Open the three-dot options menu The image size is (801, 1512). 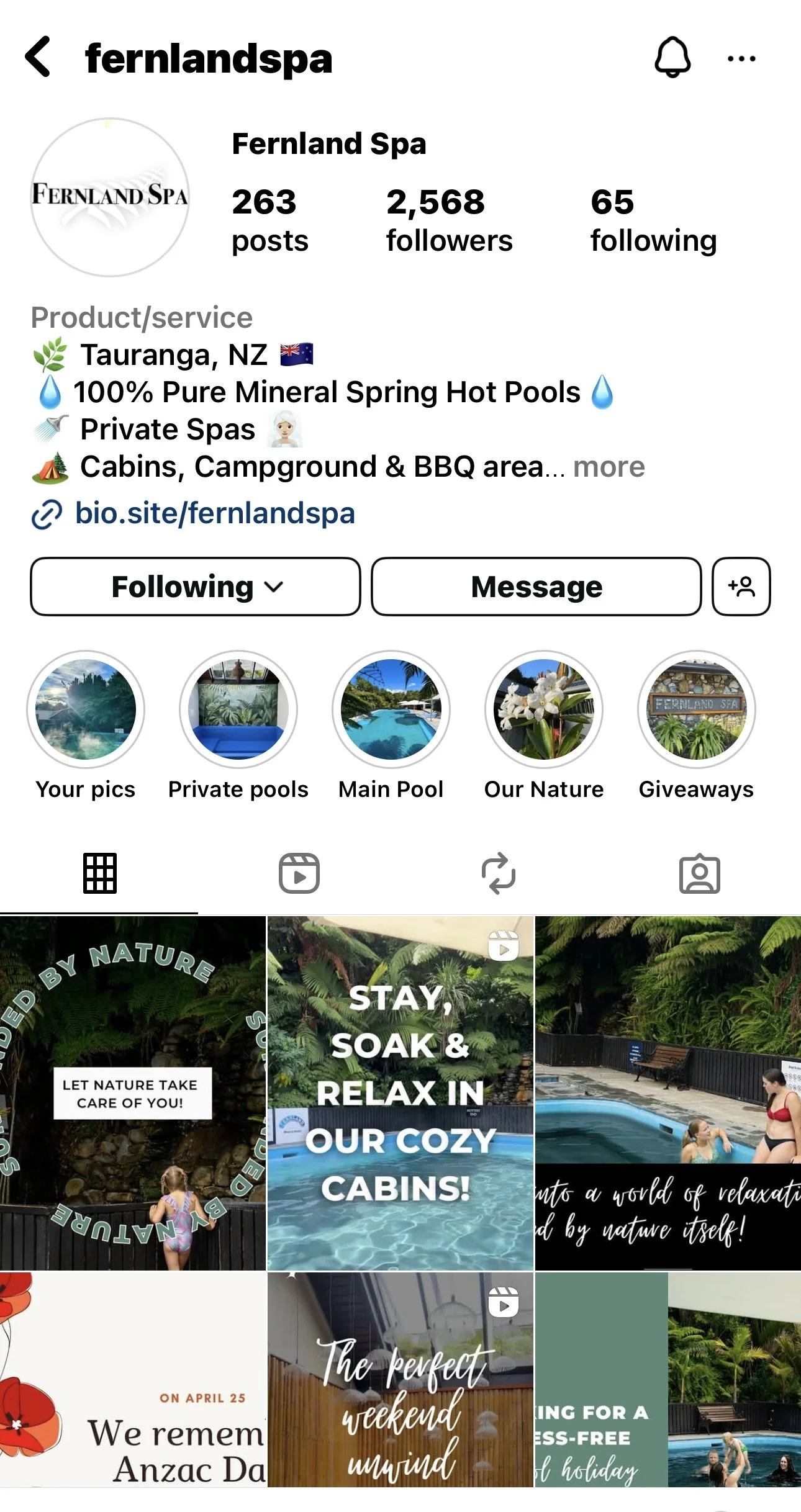[741, 59]
